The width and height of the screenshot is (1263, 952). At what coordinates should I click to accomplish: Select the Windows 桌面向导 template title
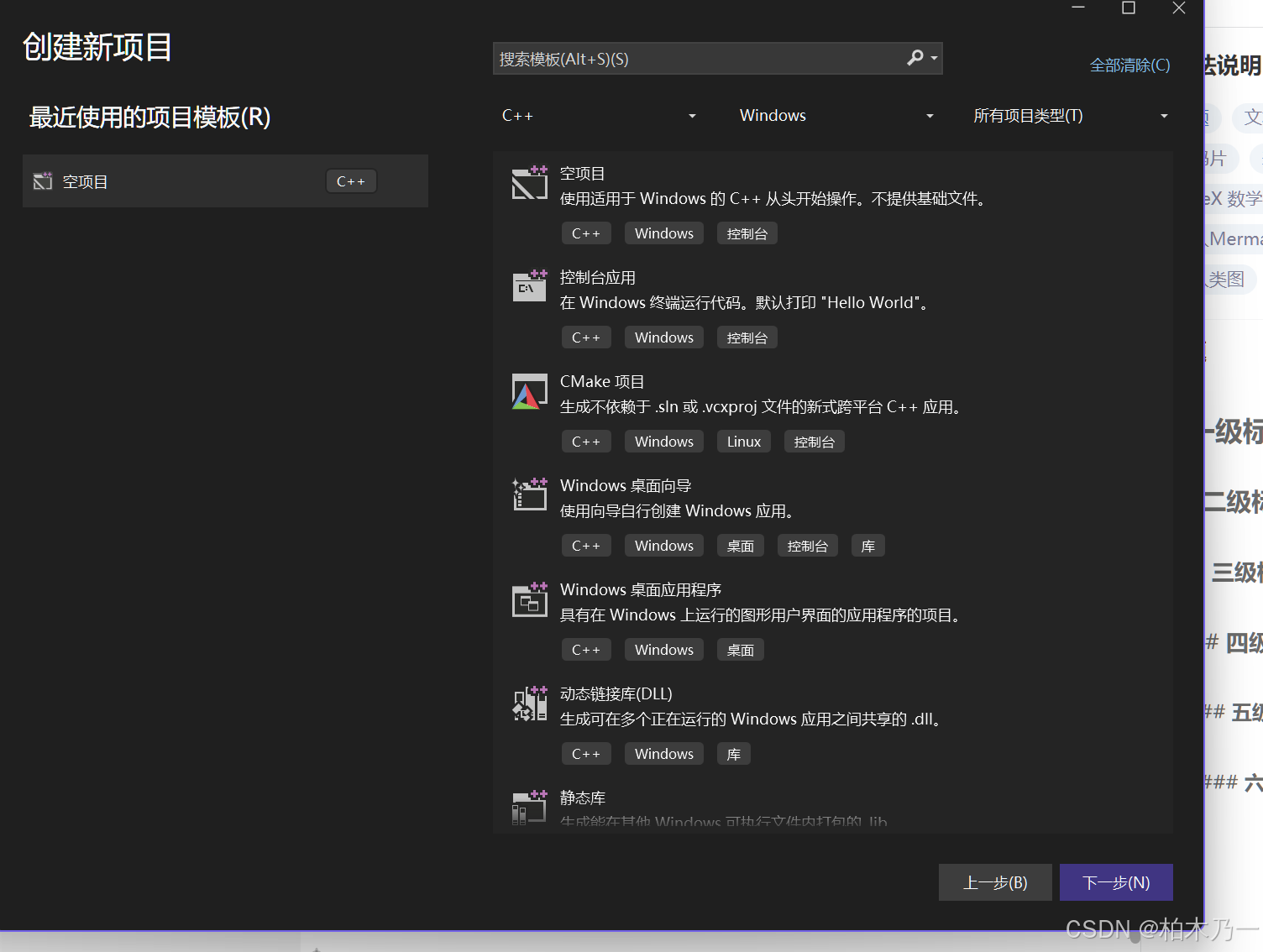coord(626,486)
